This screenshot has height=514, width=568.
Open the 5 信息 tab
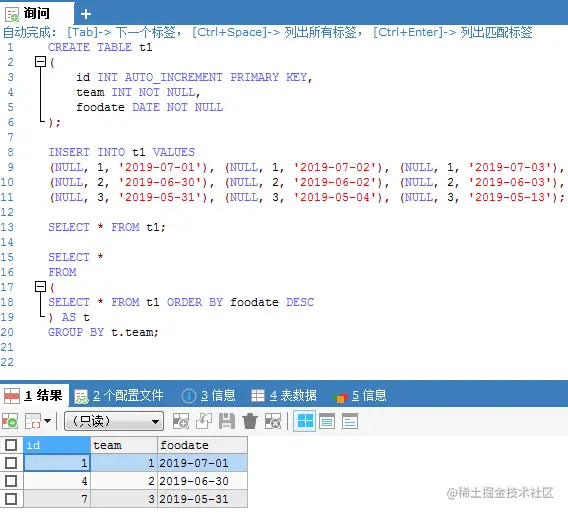pyautogui.click(x=360, y=396)
